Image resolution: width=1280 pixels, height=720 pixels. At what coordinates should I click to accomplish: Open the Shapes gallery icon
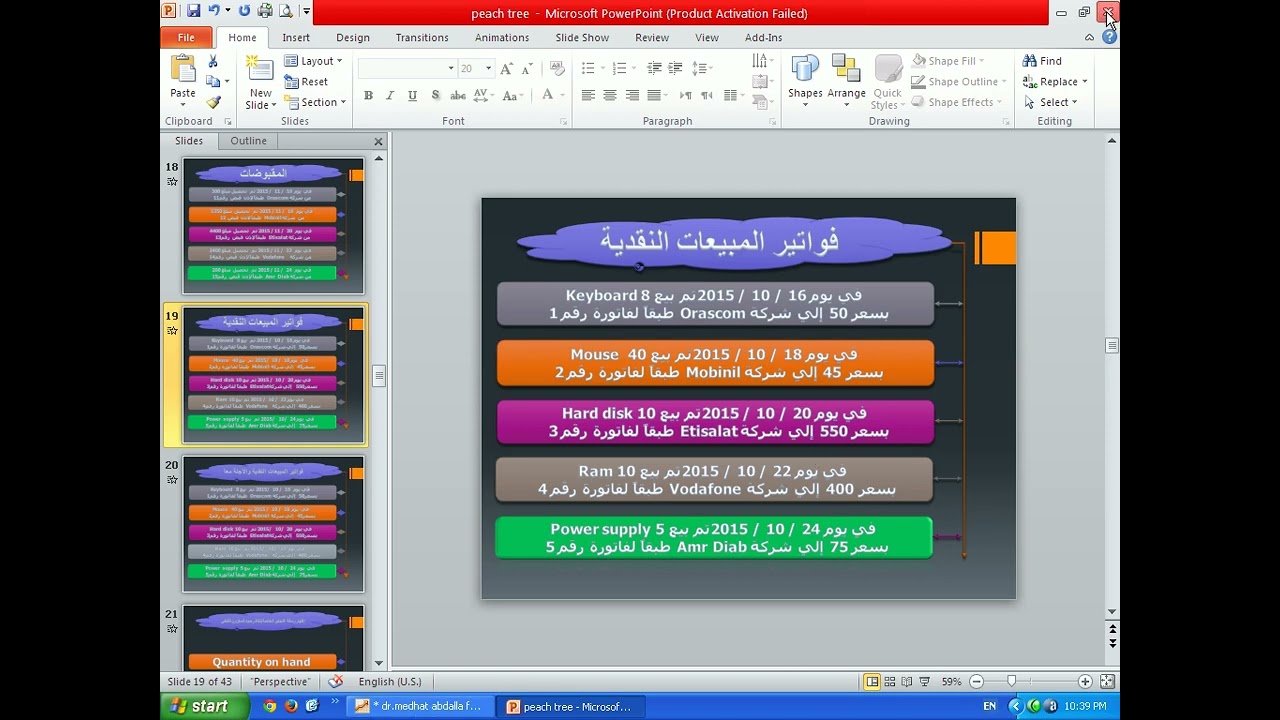[805, 69]
